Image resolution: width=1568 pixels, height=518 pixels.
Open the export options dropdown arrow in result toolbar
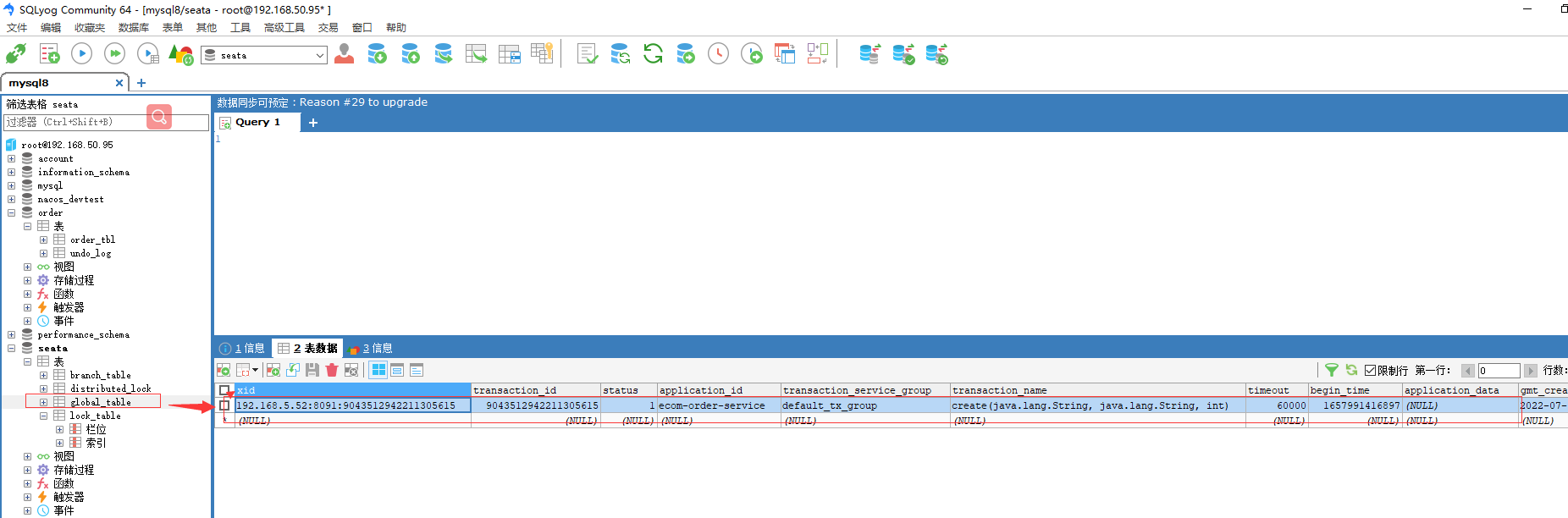(255, 370)
